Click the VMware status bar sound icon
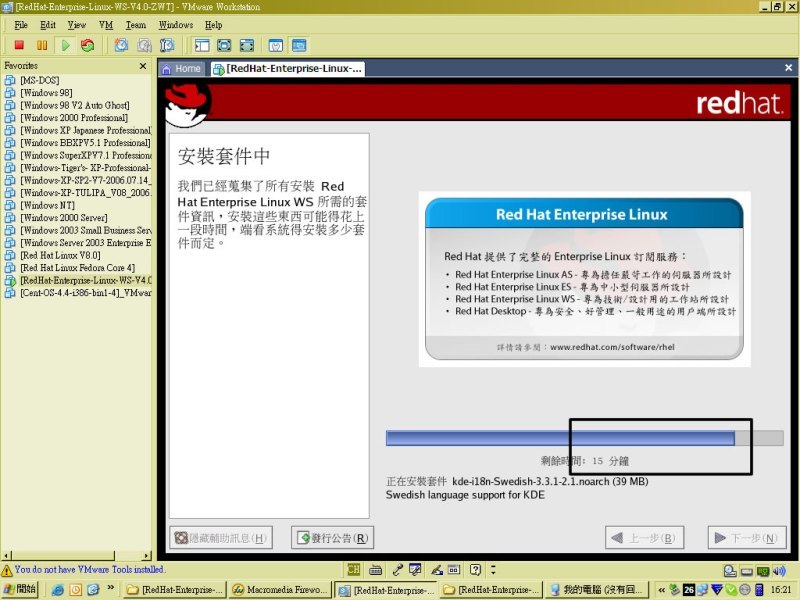800x600 pixels. pyautogui.click(x=779, y=571)
